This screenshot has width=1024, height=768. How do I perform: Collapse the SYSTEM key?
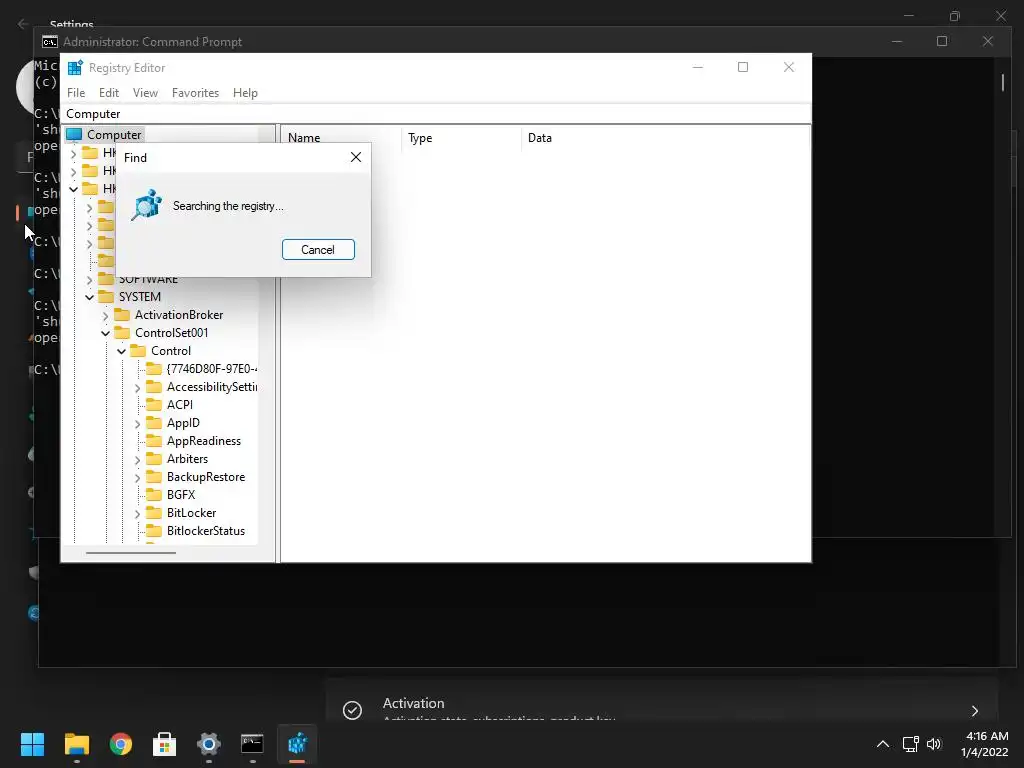(x=89, y=297)
